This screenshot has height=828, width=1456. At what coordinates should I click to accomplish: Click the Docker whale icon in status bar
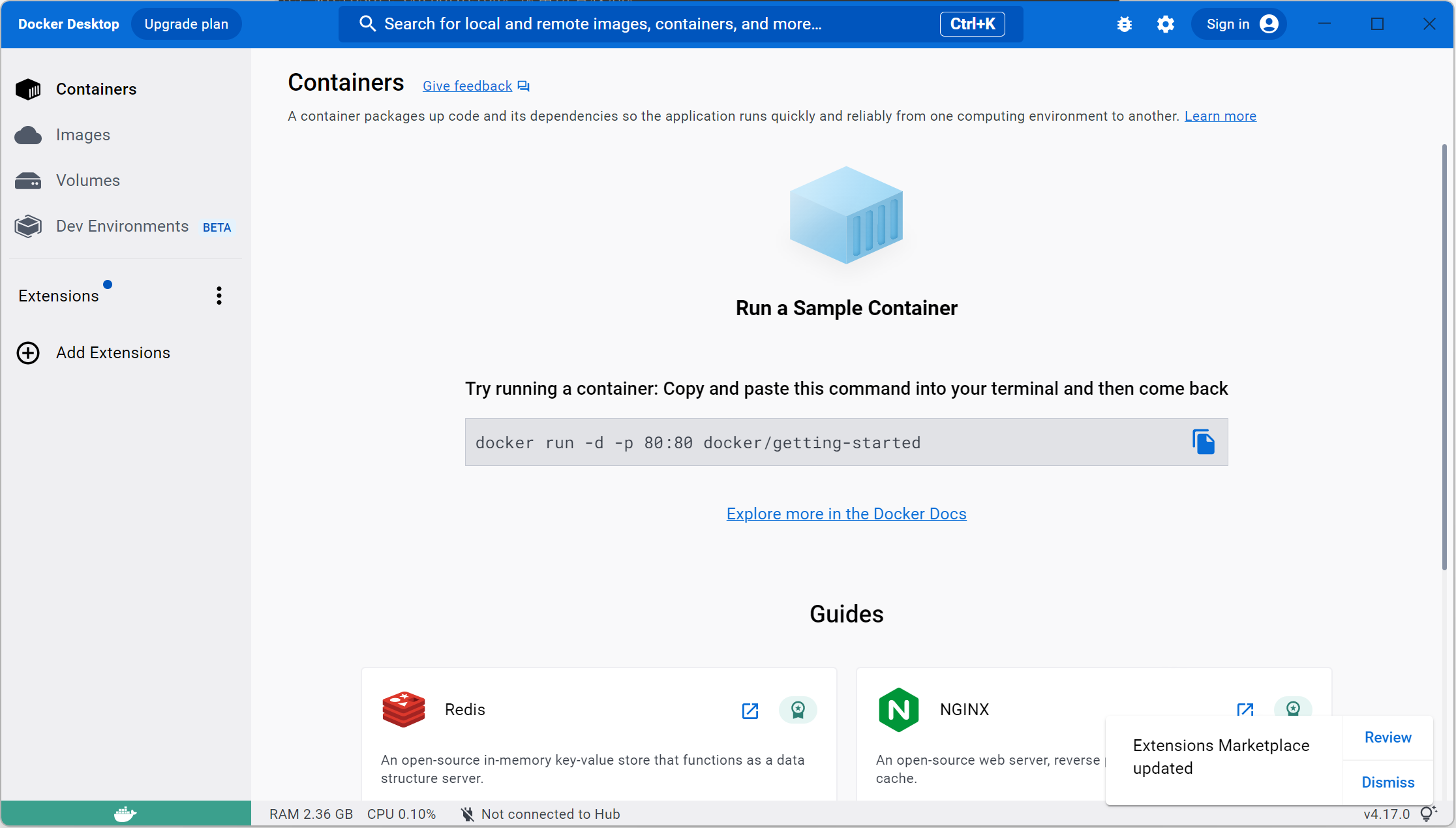[x=125, y=814]
